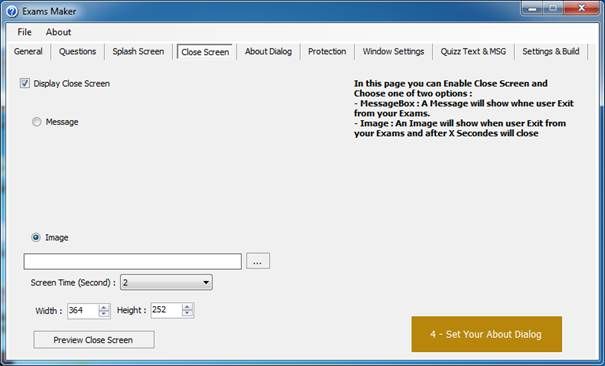Increase Width with up arrow
Screen dimensions: 605x366
(104, 307)
